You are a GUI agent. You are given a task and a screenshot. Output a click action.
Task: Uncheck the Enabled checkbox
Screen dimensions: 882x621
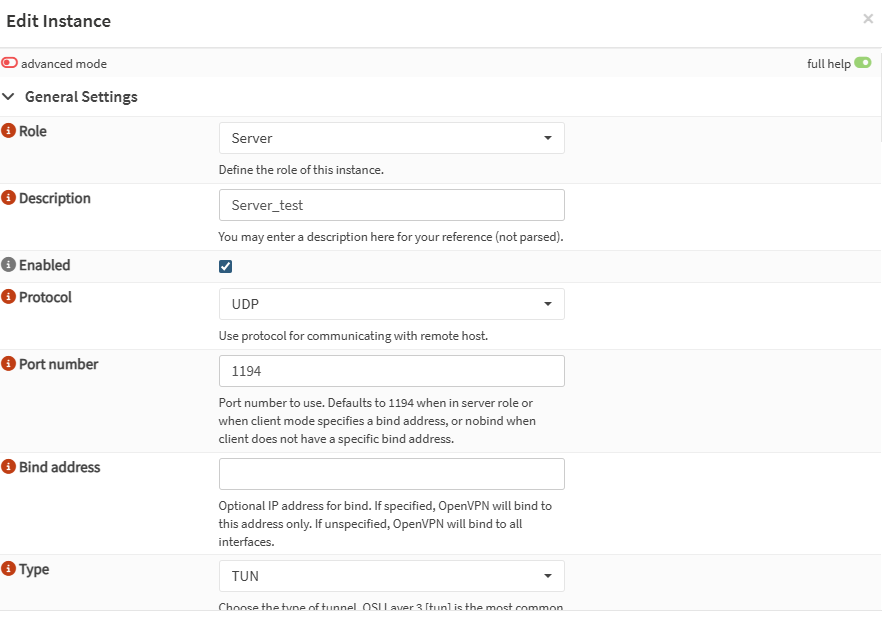click(x=226, y=266)
